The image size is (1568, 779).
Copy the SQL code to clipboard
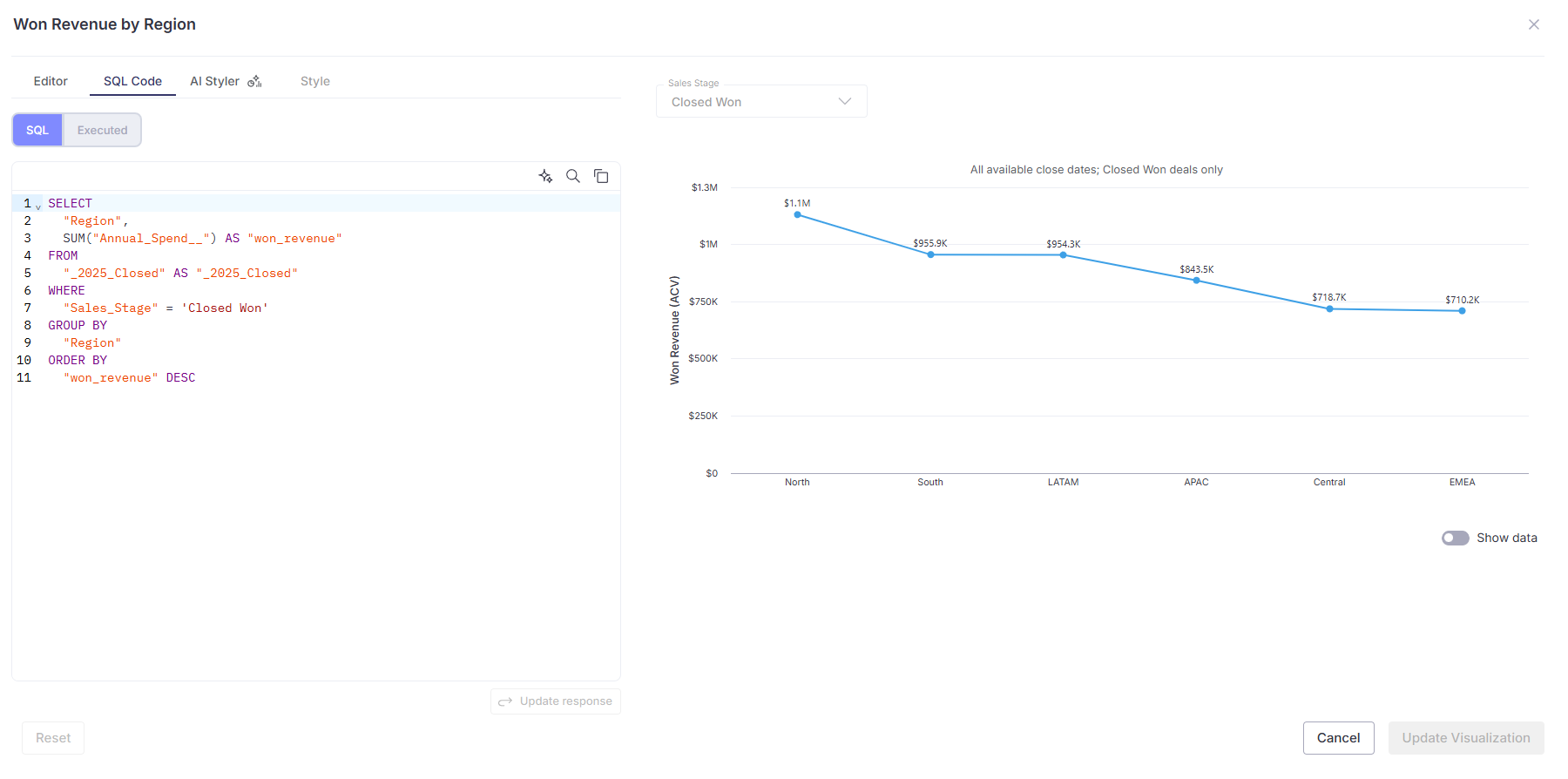click(601, 176)
